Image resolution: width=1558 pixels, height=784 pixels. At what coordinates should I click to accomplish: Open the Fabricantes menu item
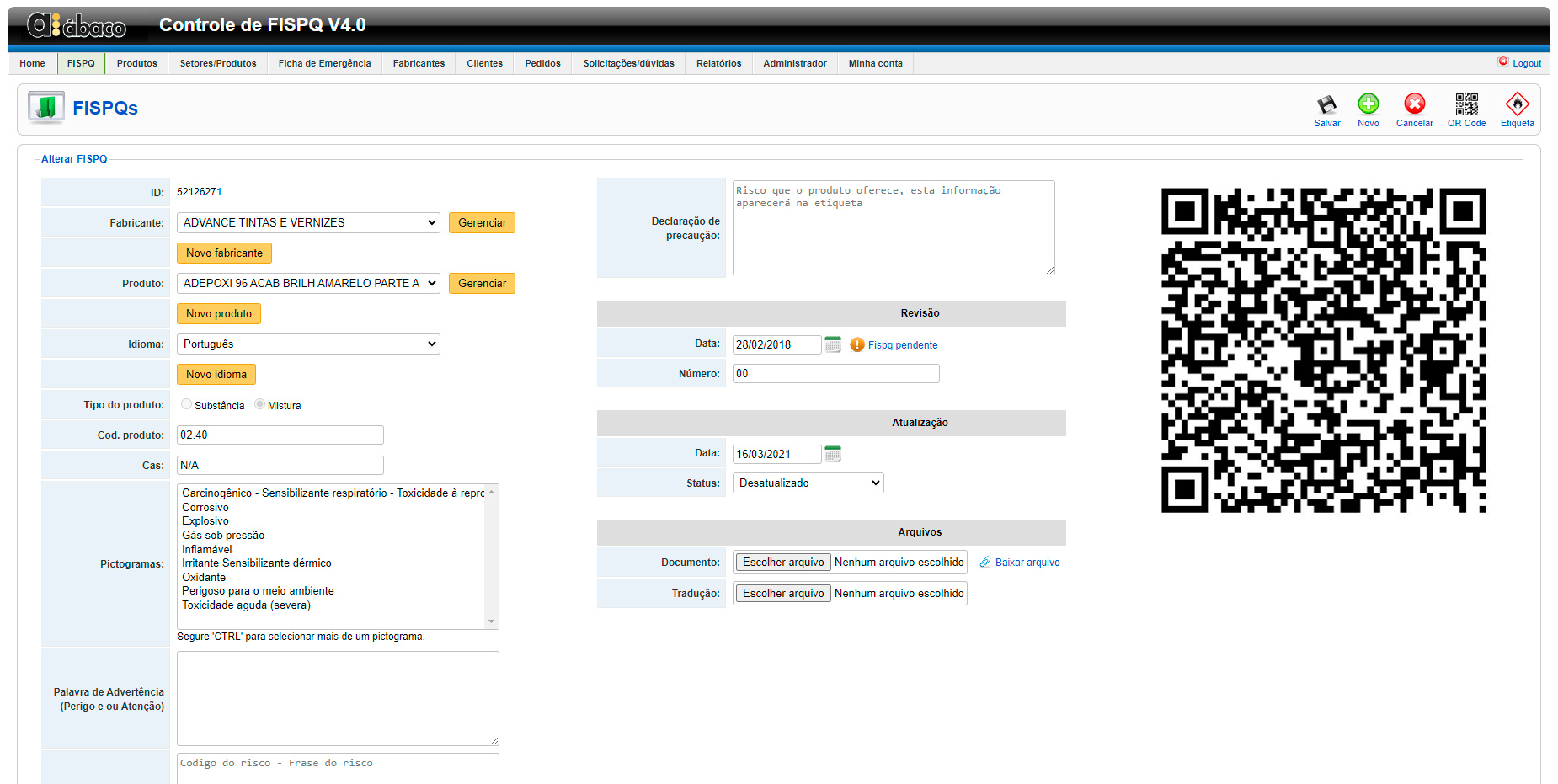tap(419, 63)
